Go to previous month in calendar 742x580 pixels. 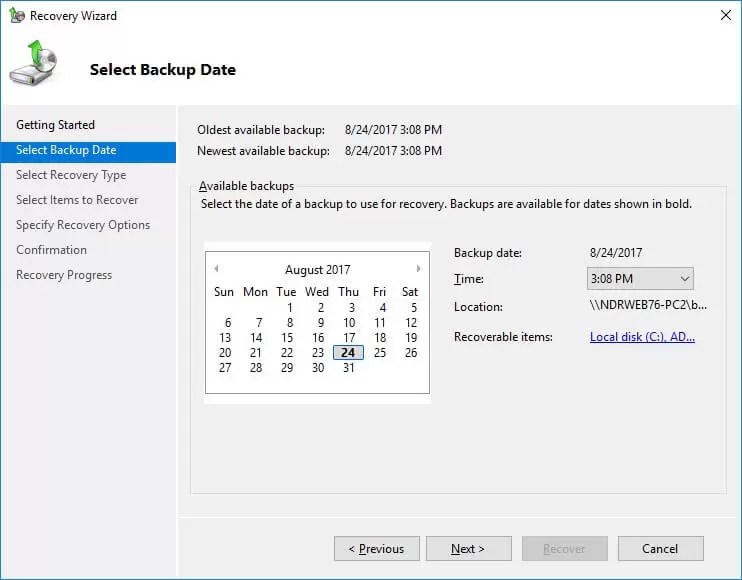(216, 269)
